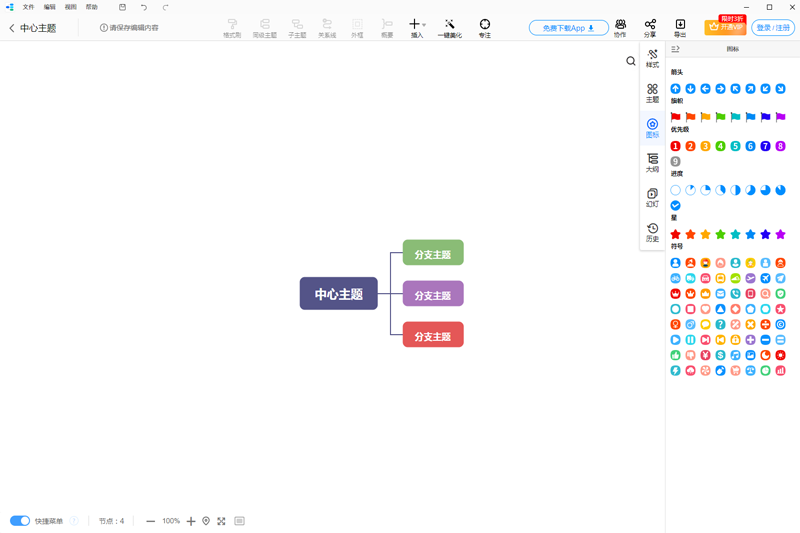Click the fullscreen icon in bottom bar
Image resolution: width=800 pixels, height=533 pixels.
click(221, 521)
